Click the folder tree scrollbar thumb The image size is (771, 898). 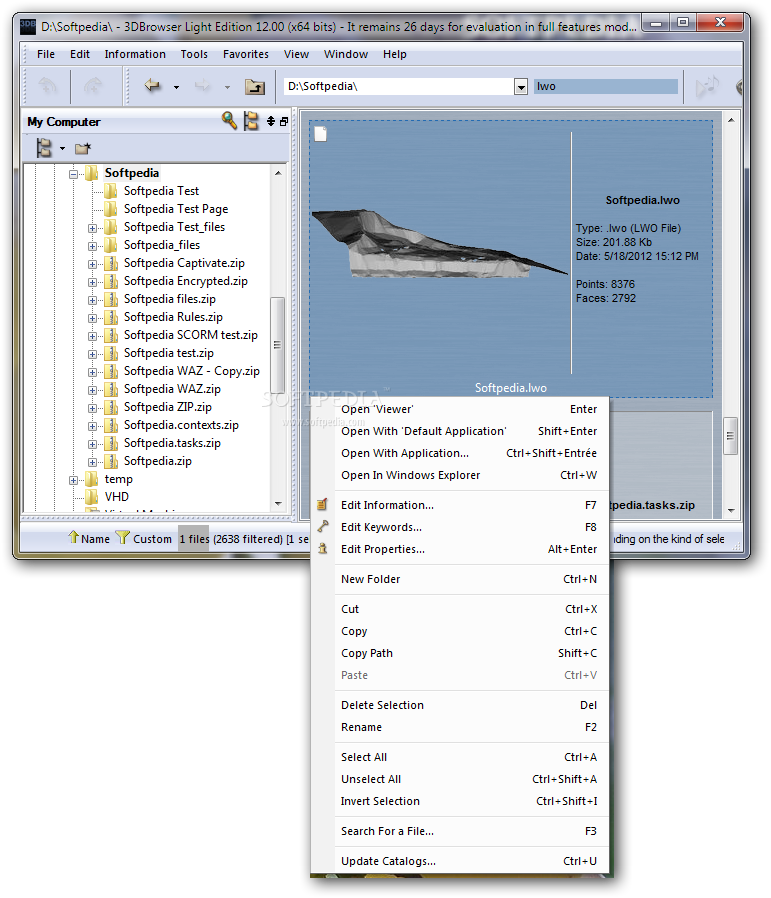277,345
